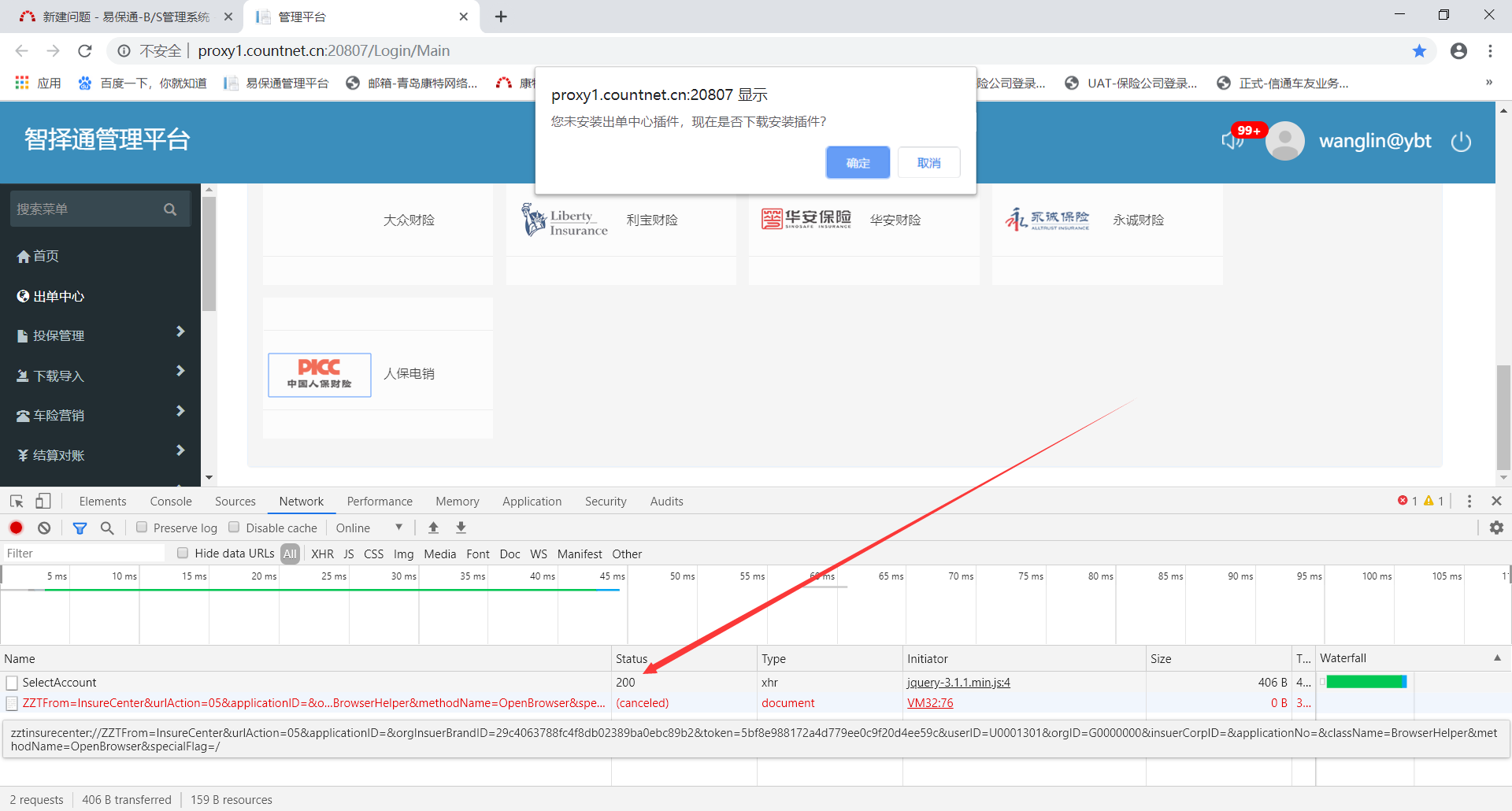Image resolution: width=1512 pixels, height=811 pixels.
Task: Select the canceled ZZTFrom request row checkbox
Action: pos(12,703)
